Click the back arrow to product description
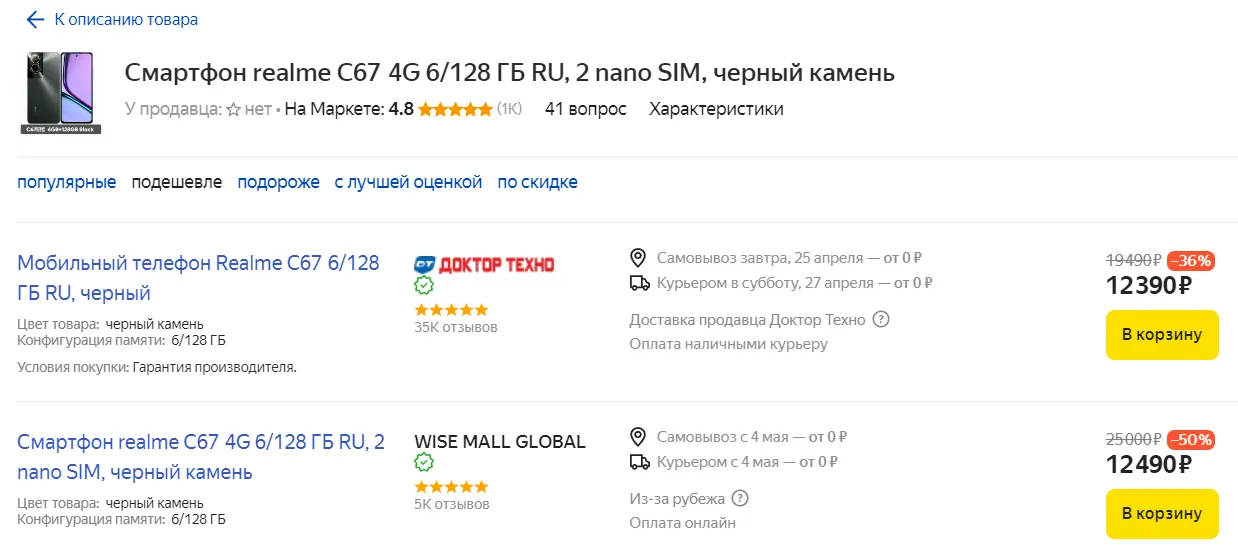 pyautogui.click(x=36, y=19)
